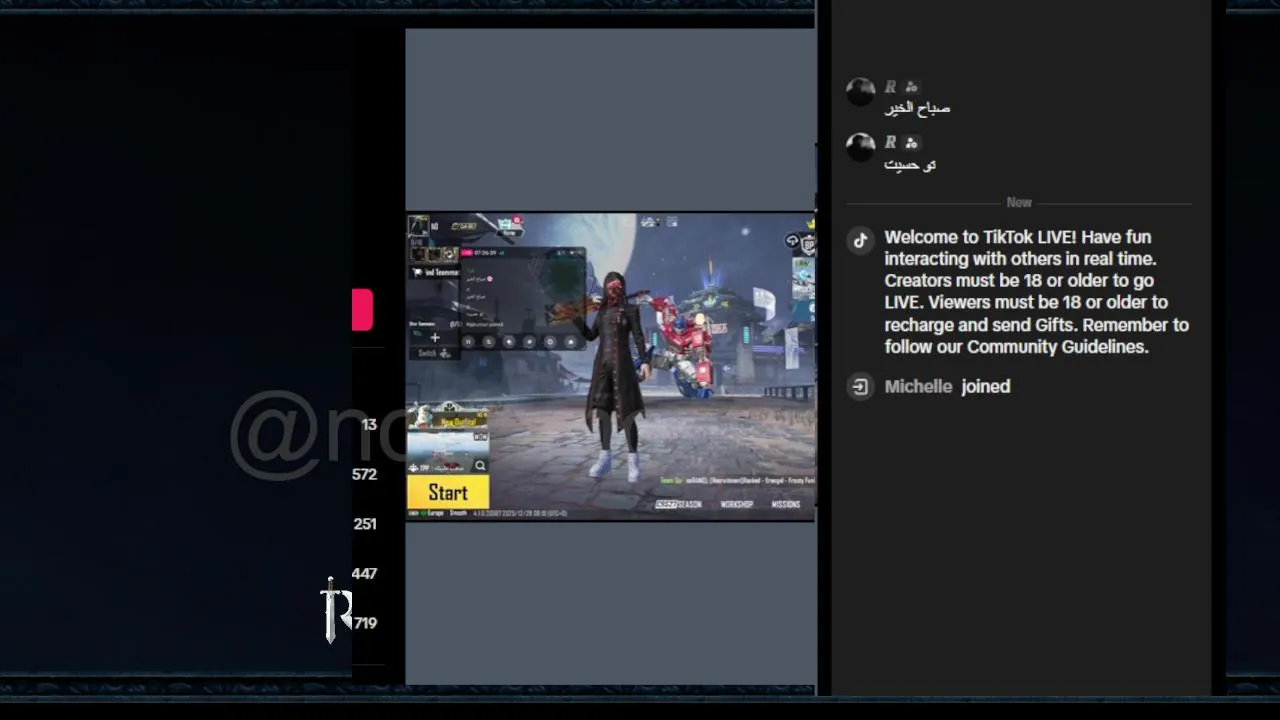The image size is (1280, 720).
Task: Click the number 251 in left column
Action: [365, 524]
